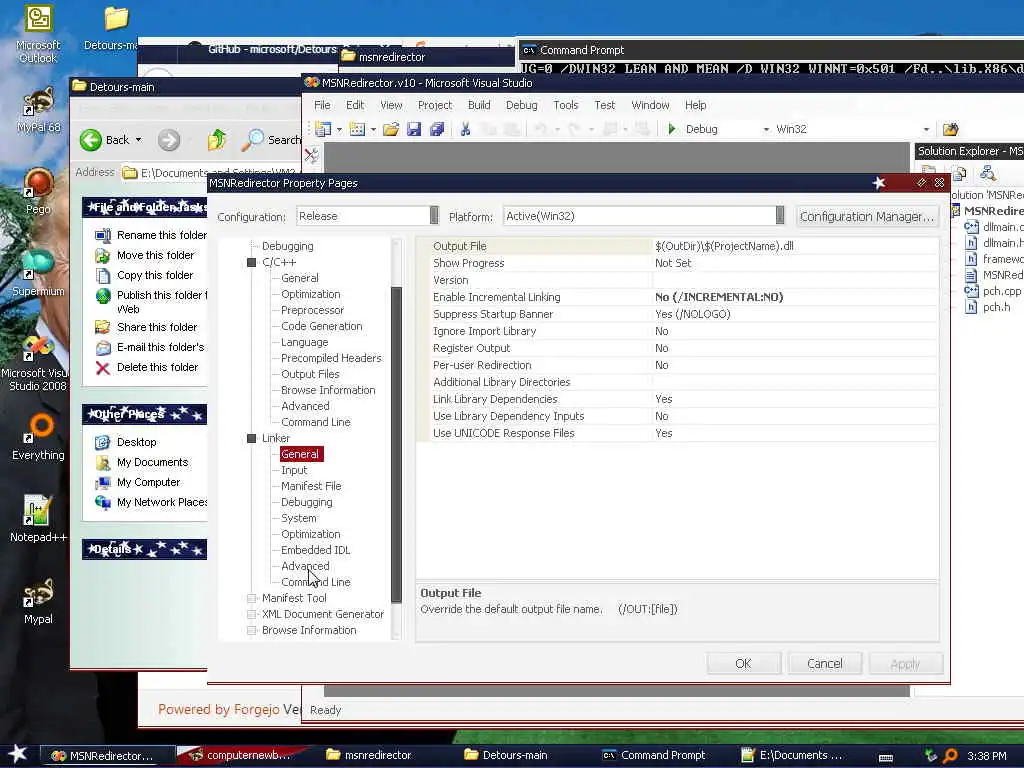
Task: Open MyPal 68 desktop icon
Action: 38,110
